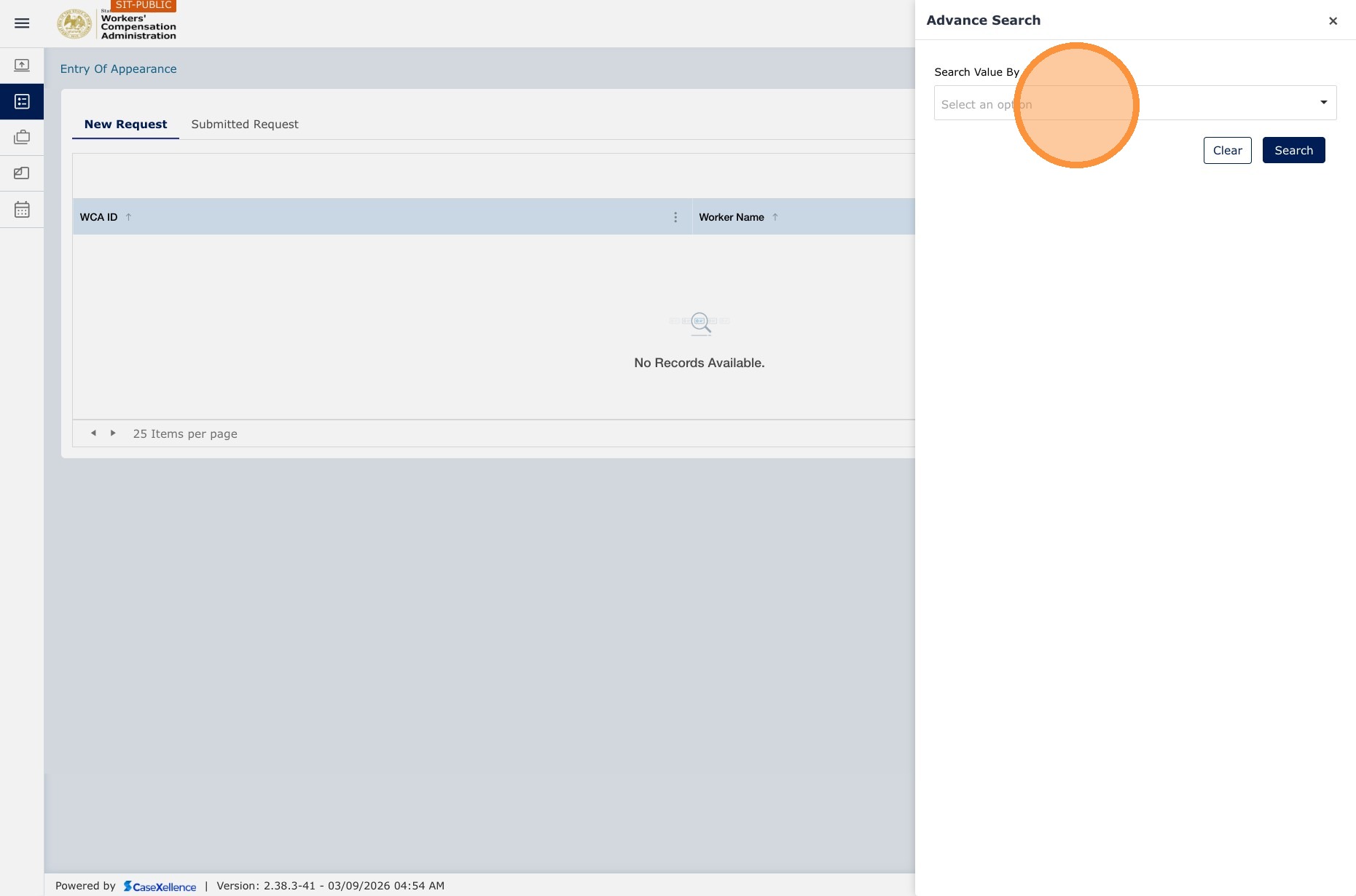Click the No Records Available message
This screenshot has height=896, width=1356.
tap(699, 363)
